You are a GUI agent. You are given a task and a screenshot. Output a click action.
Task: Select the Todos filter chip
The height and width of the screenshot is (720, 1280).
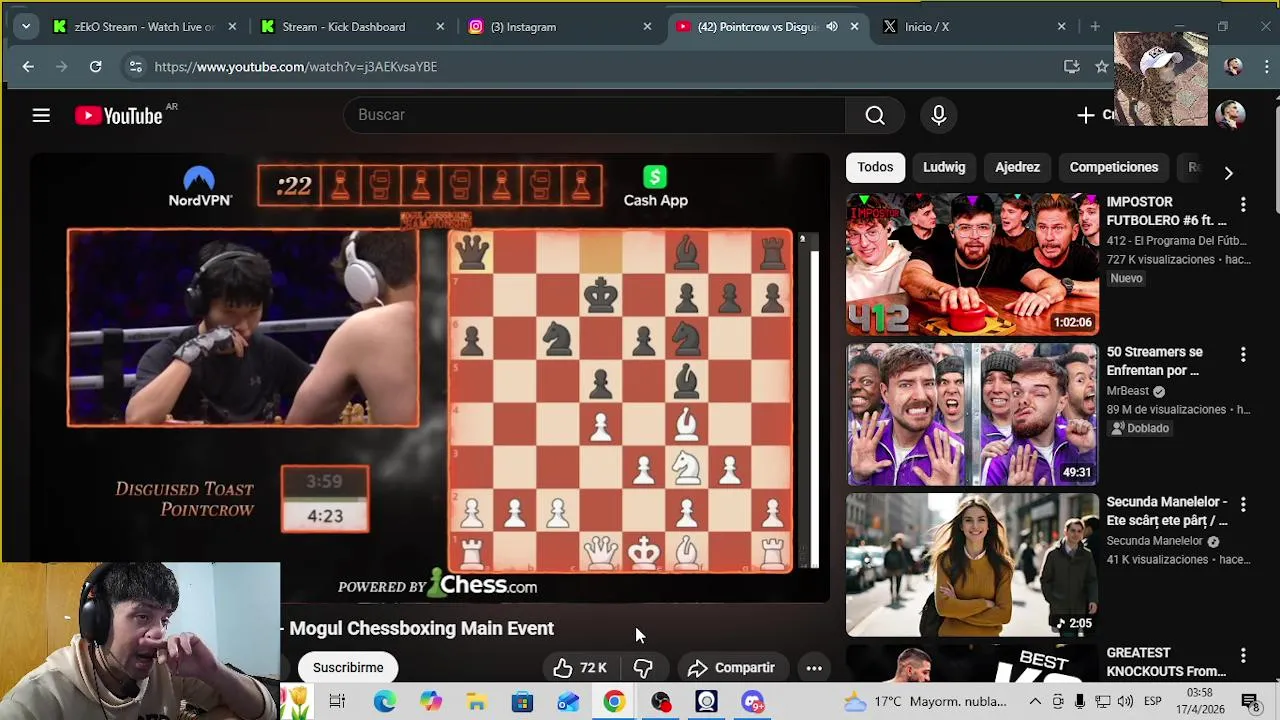click(875, 167)
